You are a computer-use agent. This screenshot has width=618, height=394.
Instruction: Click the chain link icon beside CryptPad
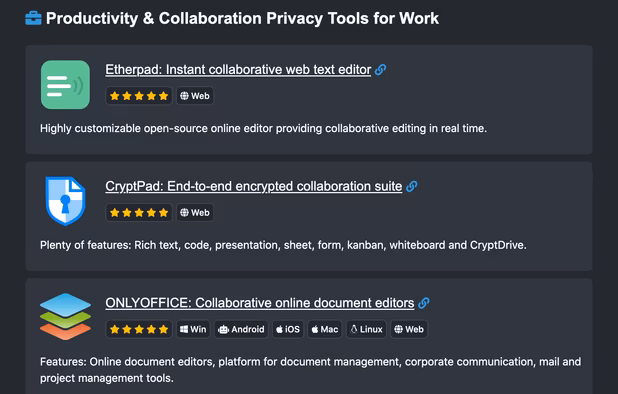411,186
